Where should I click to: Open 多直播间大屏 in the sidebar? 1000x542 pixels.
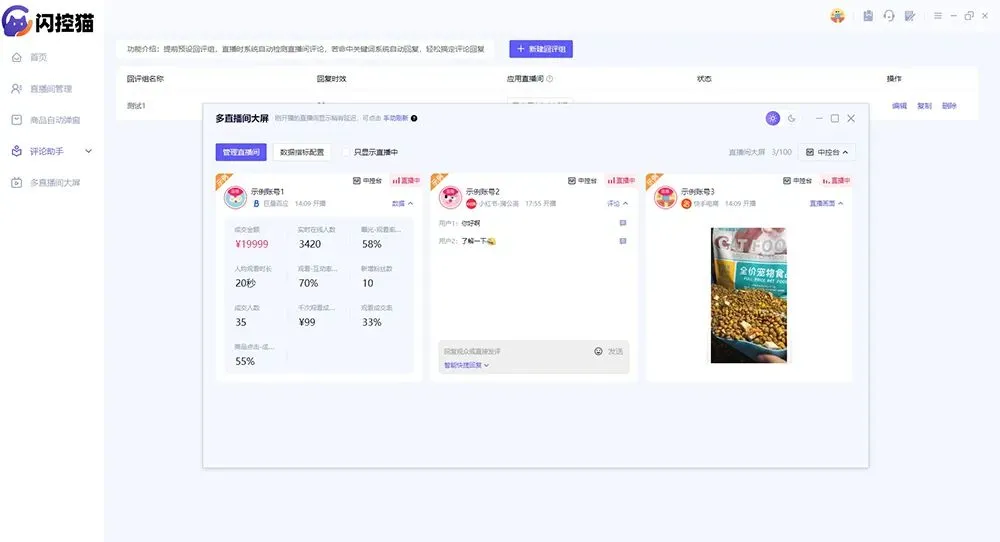tap(46, 182)
